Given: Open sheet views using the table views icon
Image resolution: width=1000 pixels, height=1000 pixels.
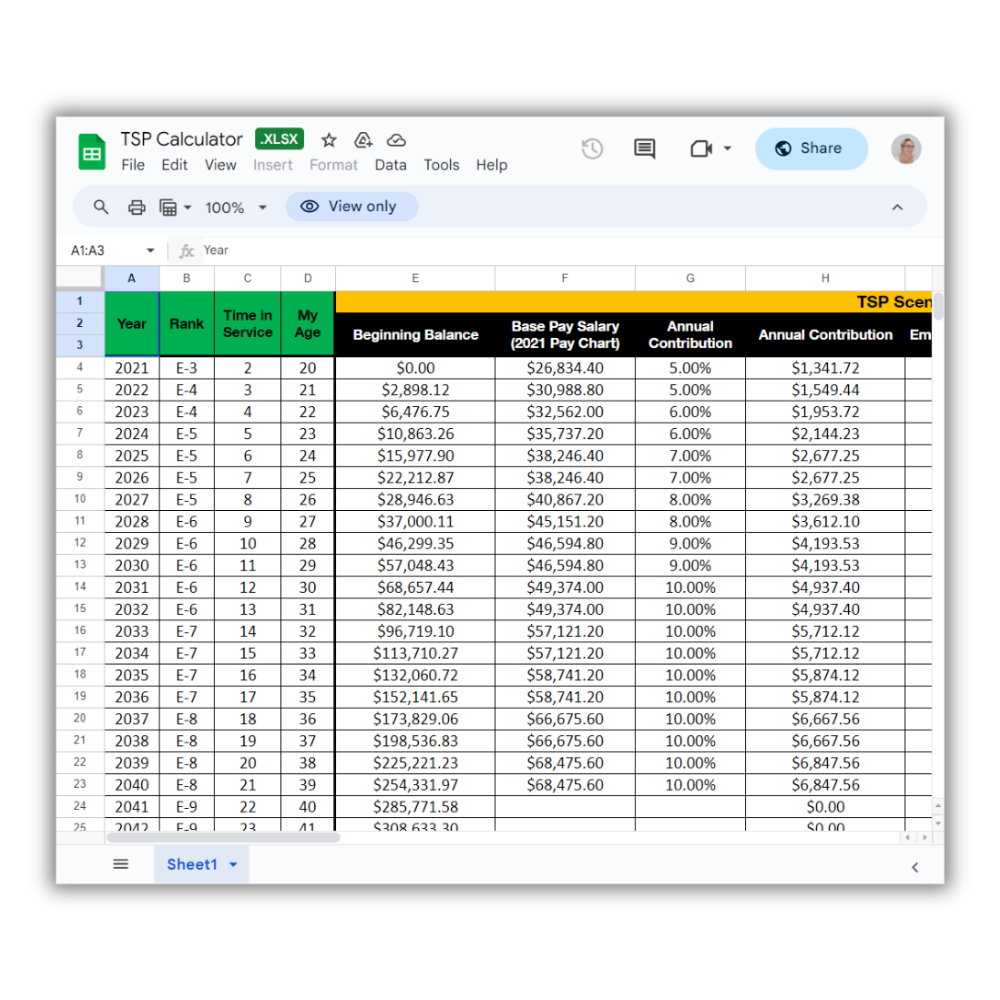Looking at the screenshot, I should click(x=170, y=207).
